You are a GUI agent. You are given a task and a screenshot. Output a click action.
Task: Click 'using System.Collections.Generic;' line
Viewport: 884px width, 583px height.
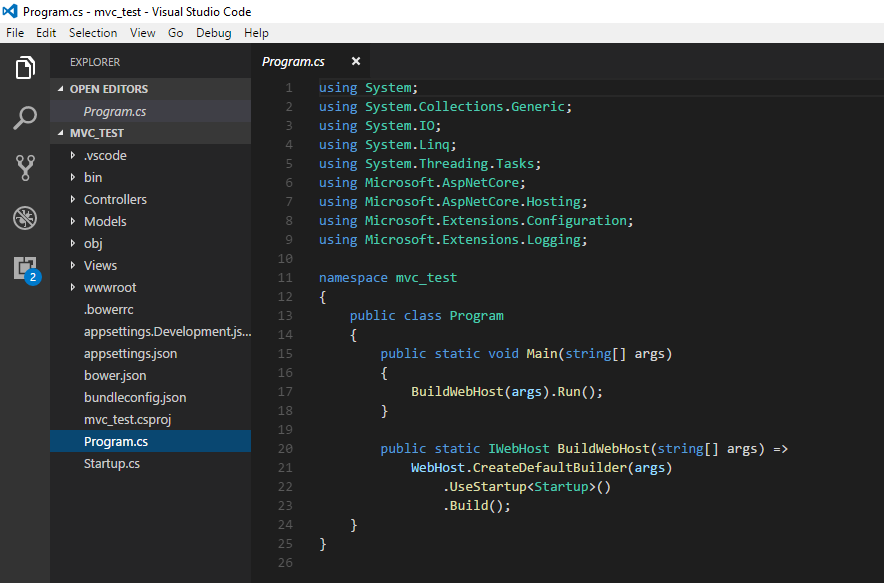[x=445, y=107]
